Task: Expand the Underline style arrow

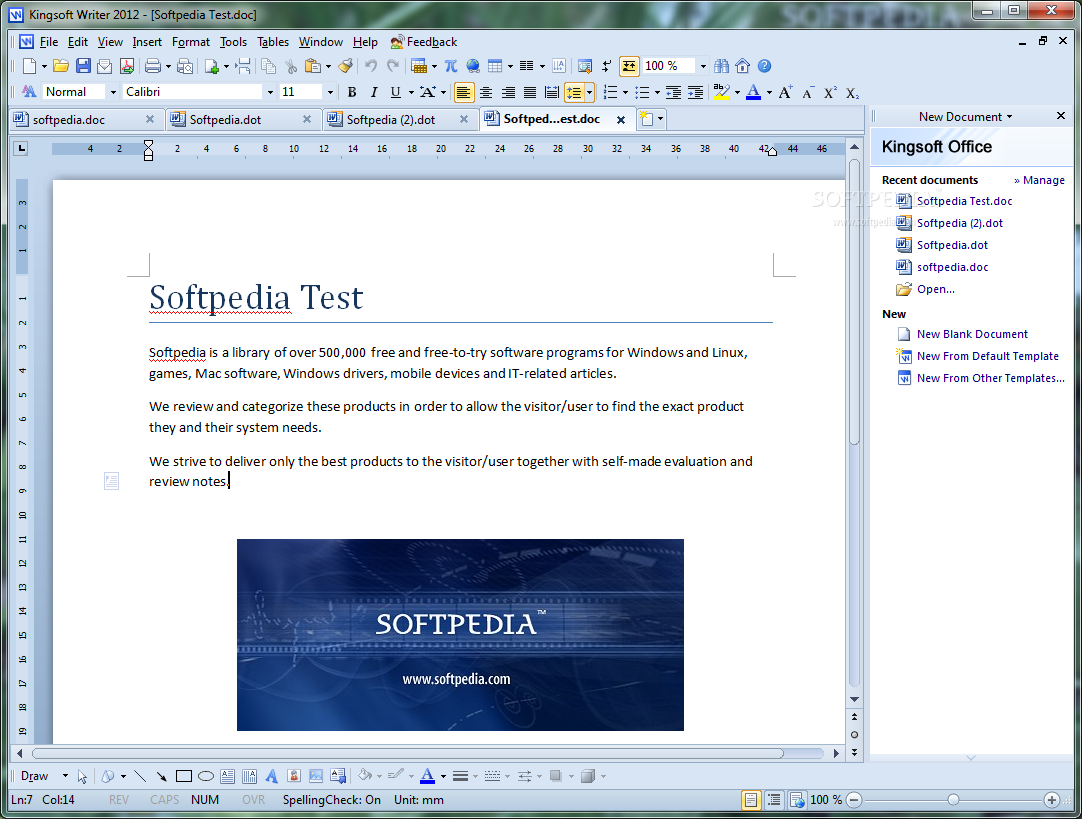Action: point(411,92)
